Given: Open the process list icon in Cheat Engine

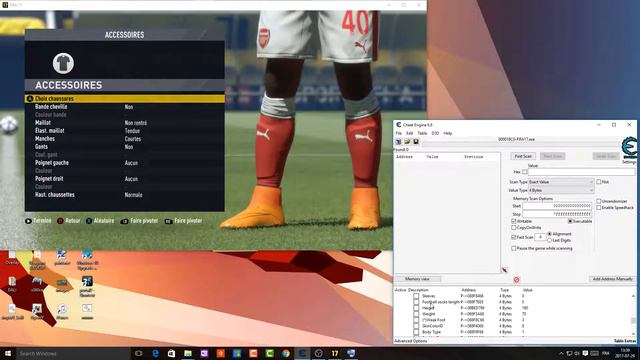Looking at the screenshot, I should point(398,142).
